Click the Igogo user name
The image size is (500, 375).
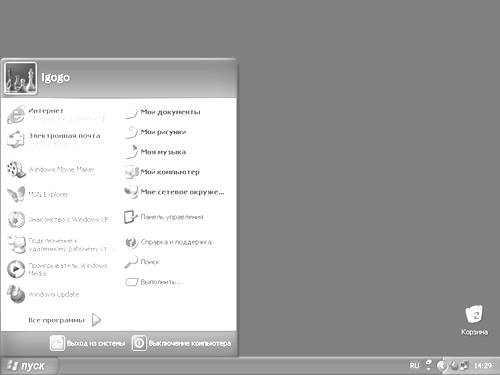click(56, 77)
